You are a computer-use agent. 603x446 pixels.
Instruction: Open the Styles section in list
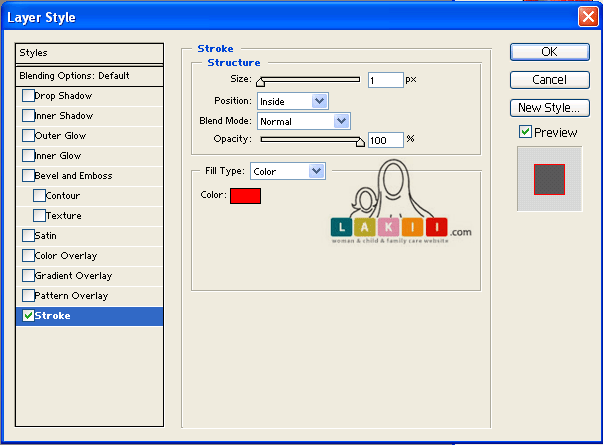coord(89,52)
